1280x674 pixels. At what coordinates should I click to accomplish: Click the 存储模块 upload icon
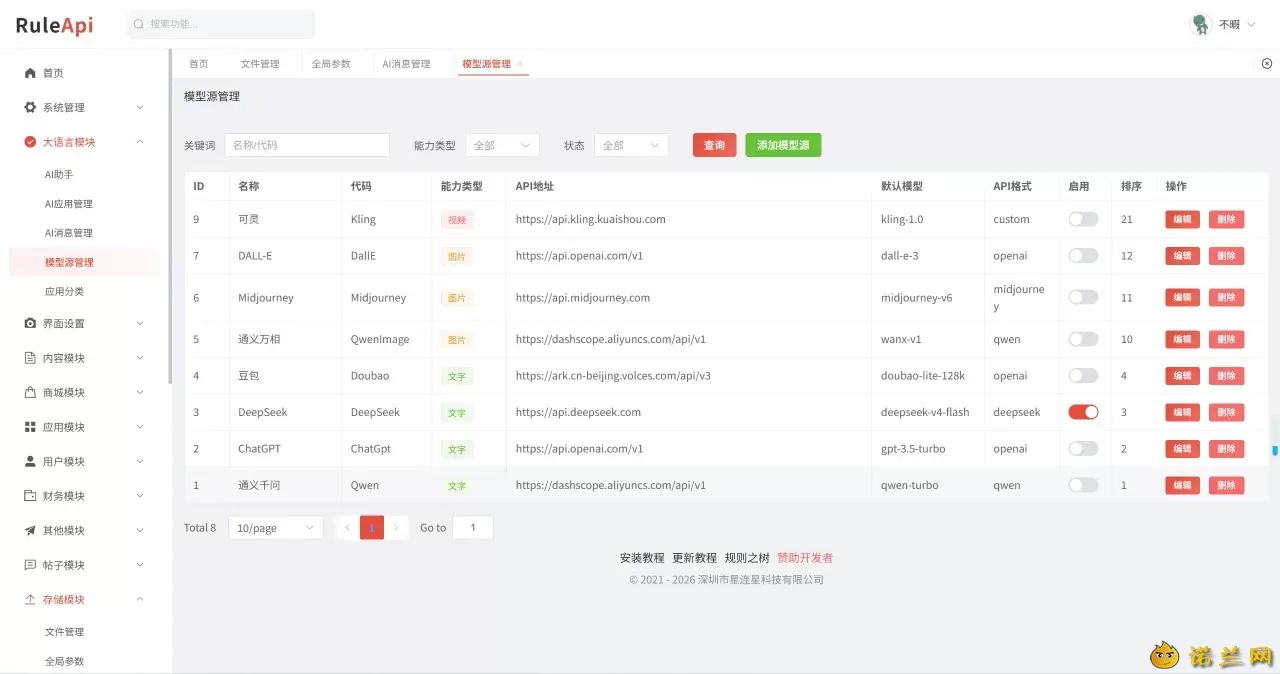[x=30, y=599]
